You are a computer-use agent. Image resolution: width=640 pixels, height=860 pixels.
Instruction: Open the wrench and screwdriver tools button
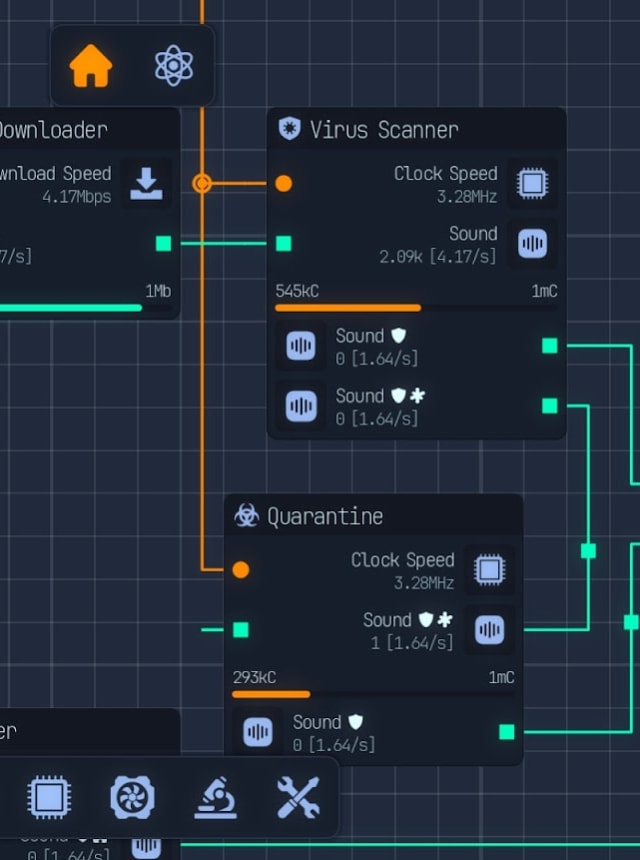(x=298, y=798)
